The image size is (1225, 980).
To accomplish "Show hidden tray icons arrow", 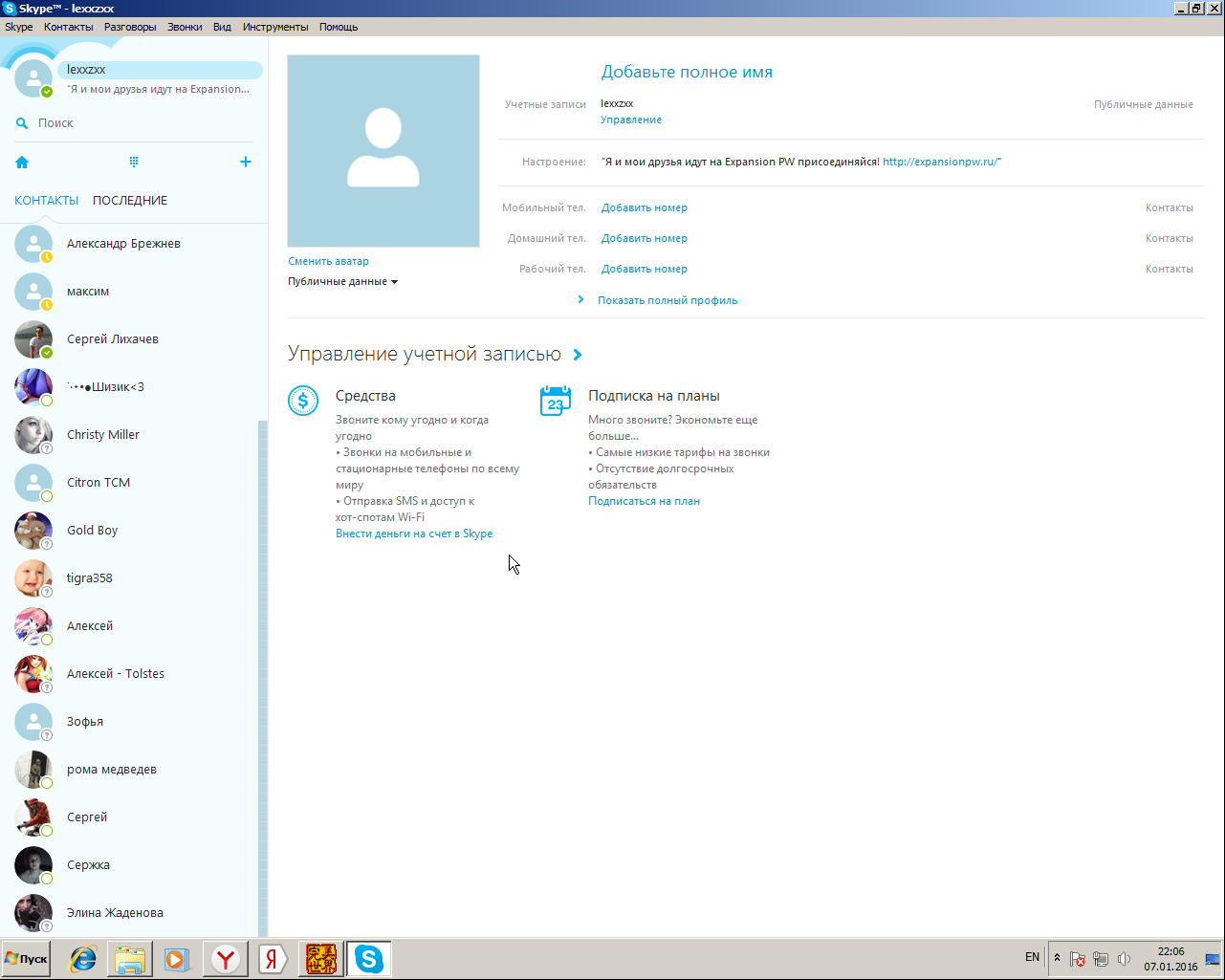I will (x=1057, y=958).
